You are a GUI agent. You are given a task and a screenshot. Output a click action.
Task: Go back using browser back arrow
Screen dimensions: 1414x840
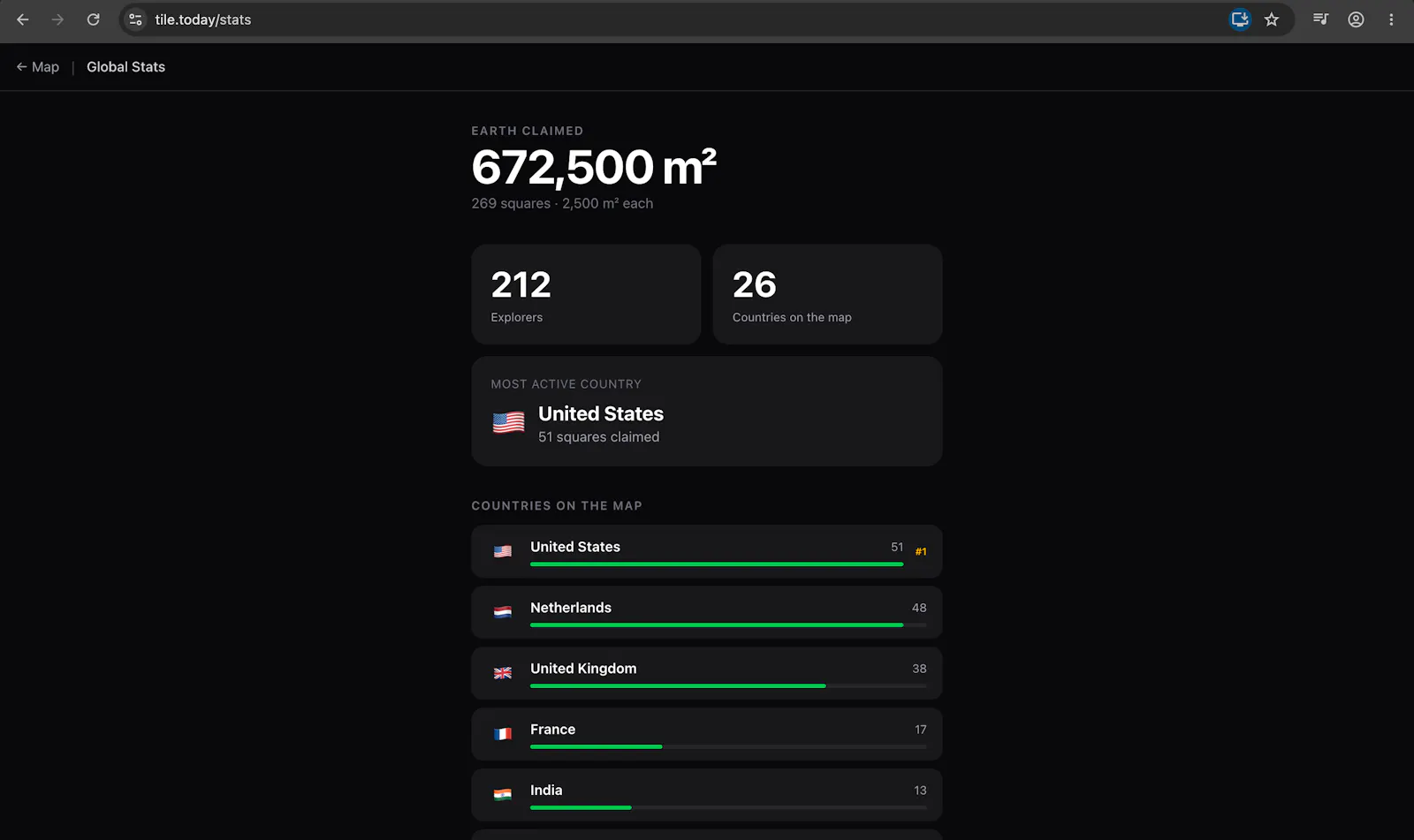click(23, 19)
